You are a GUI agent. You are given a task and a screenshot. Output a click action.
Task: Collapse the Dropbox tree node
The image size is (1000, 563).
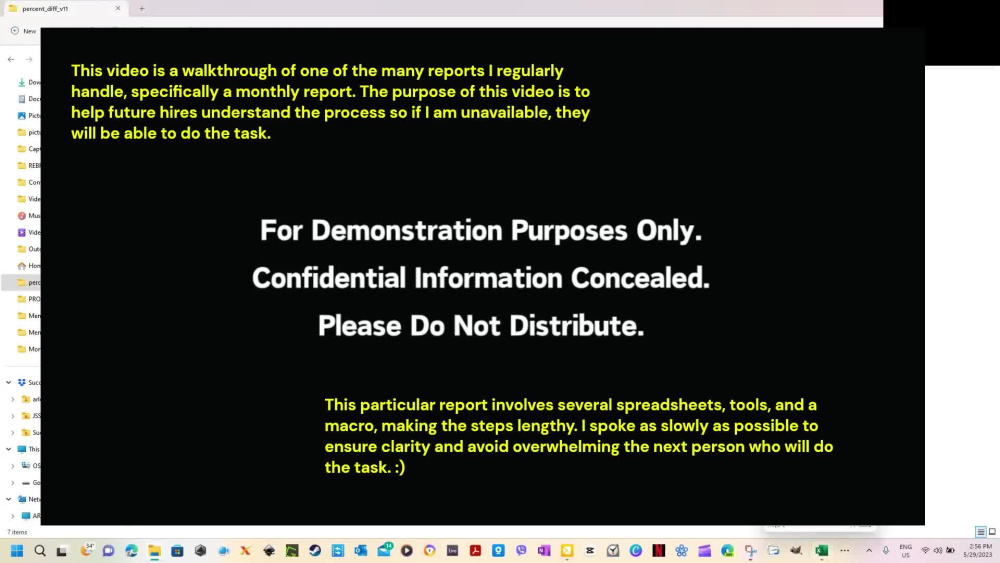click(x=8, y=383)
